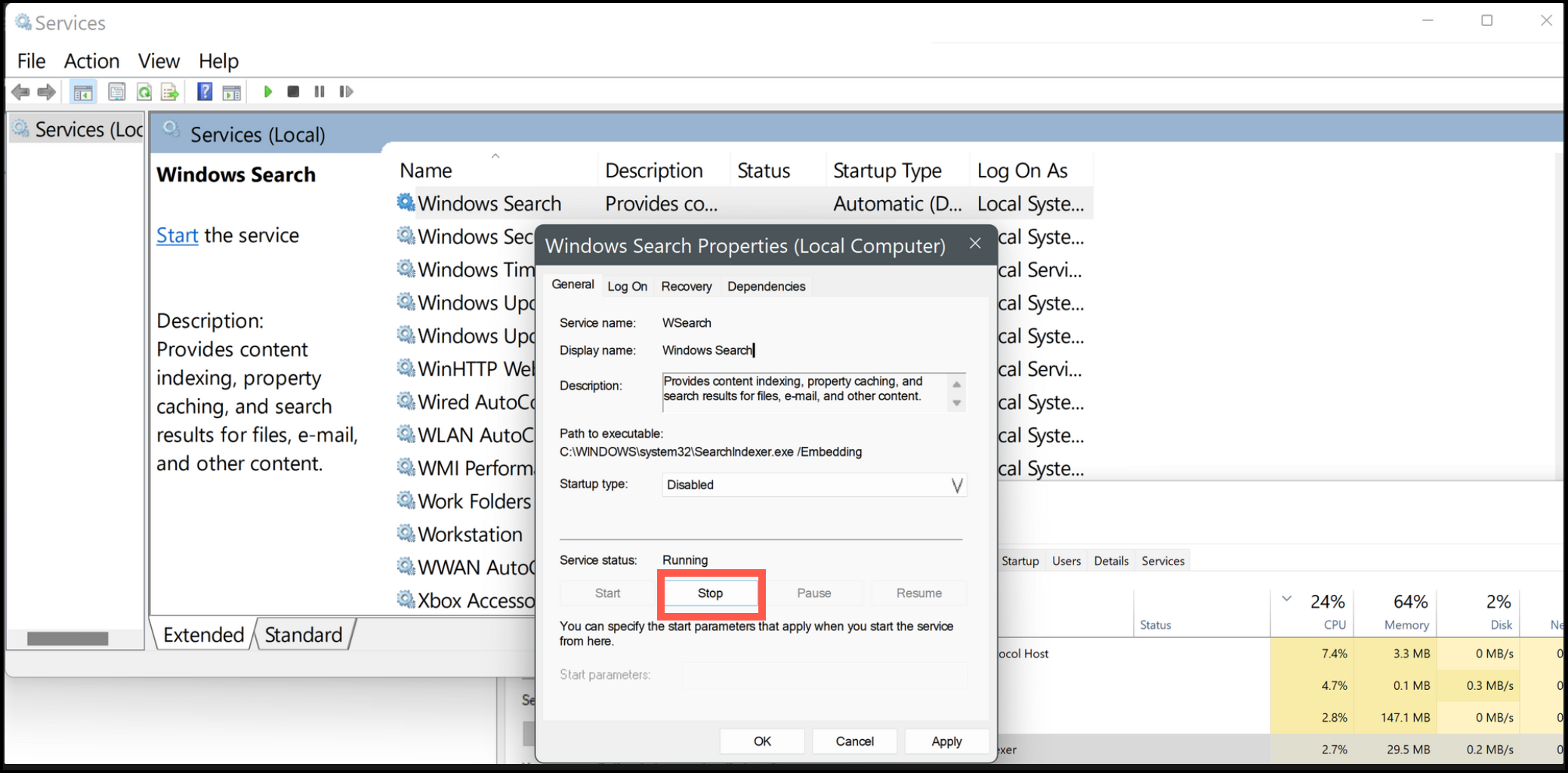Open the Details tab in Task Manager
This screenshot has height=773, width=1568.
[1111, 561]
